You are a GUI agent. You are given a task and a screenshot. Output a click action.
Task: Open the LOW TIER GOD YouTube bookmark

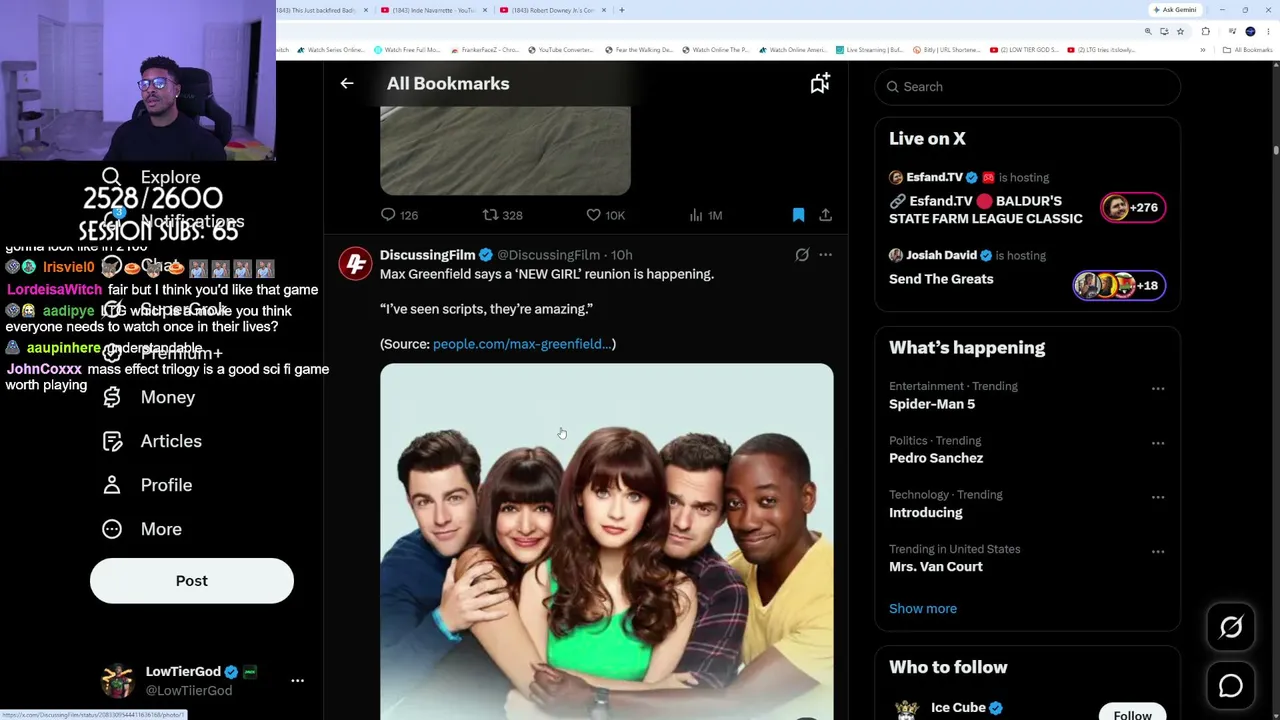(x=1025, y=50)
